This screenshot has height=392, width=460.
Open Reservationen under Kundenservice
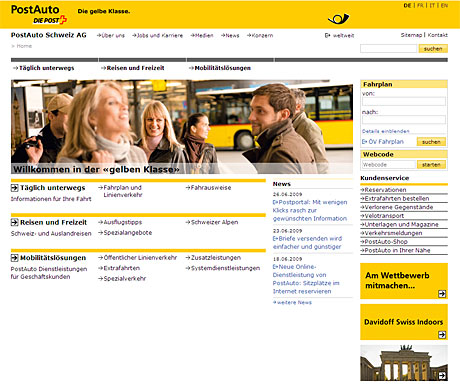click(x=383, y=190)
